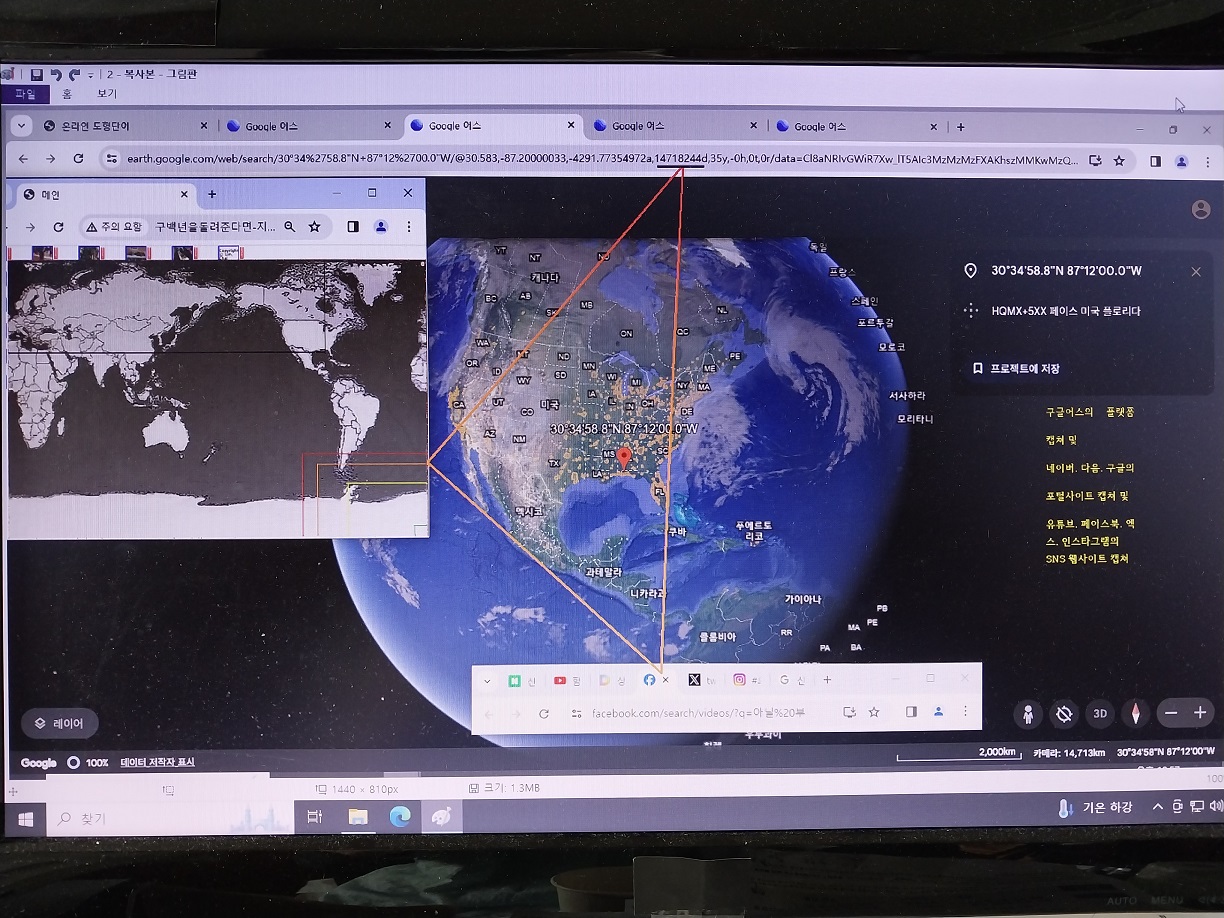Open Chrome menu in the 메인 window
1224x918 pixels.
pyautogui.click(x=409, y=227)
